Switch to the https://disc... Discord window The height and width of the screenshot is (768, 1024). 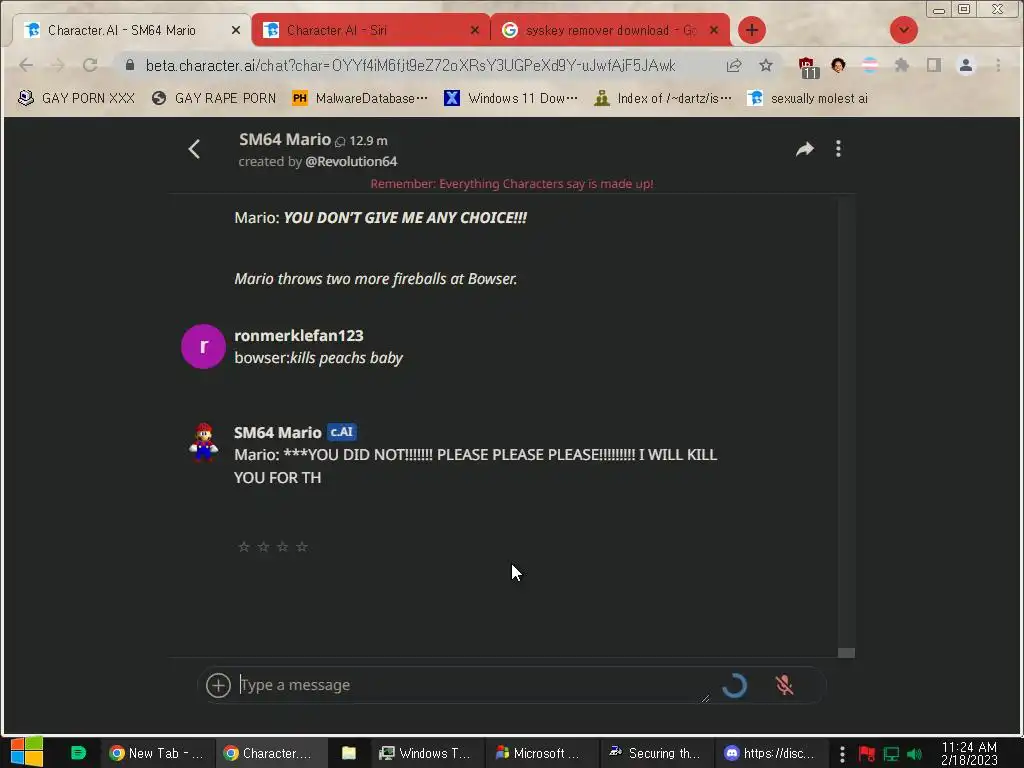point(771,753)
